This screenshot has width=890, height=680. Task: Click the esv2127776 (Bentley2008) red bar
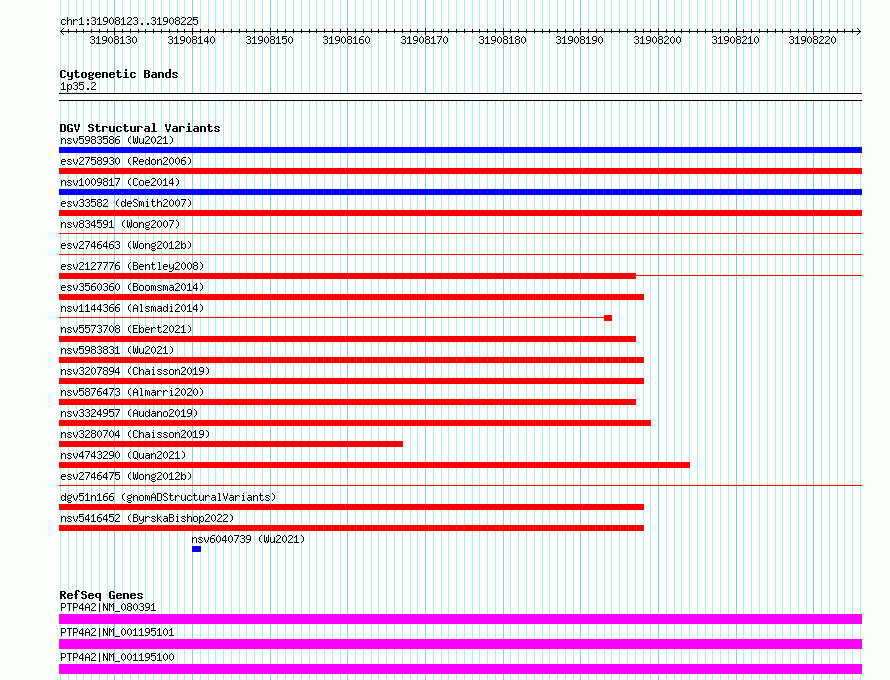(x=347, y=276)
